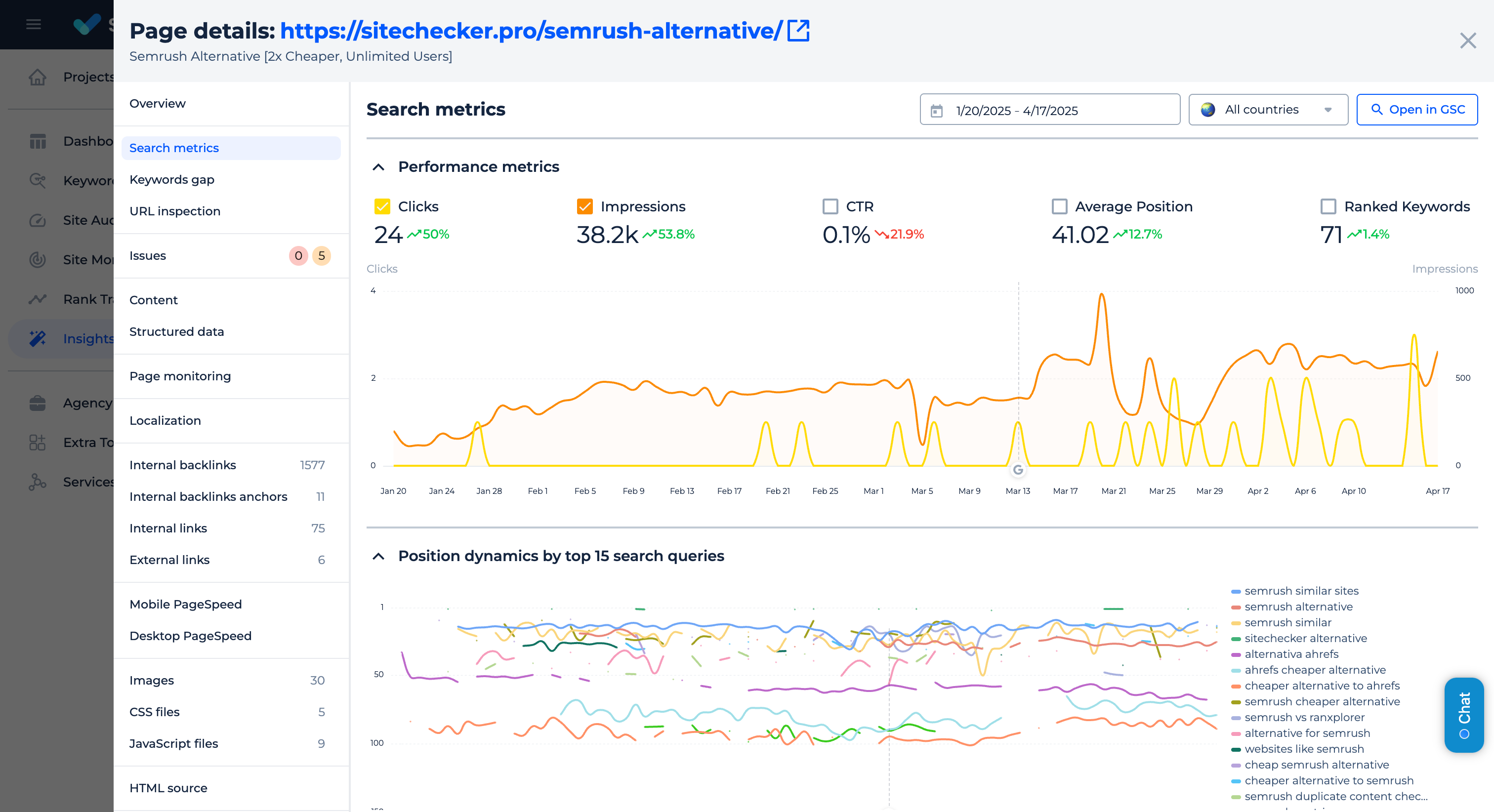Open the hamburger menu icon

pyautogui.click(x=33, y=24)
